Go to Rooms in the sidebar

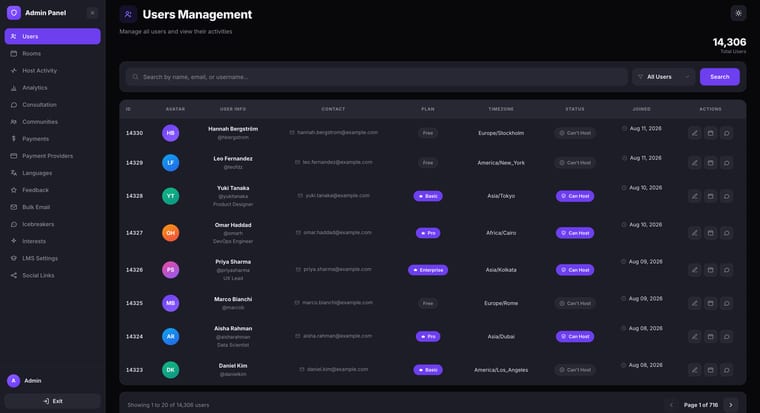(x=52, y=53)
